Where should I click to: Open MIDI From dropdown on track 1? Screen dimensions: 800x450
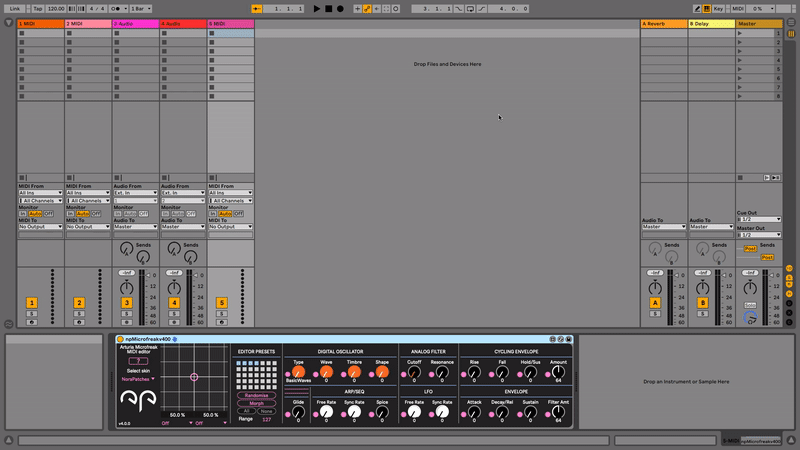(40, 193)
